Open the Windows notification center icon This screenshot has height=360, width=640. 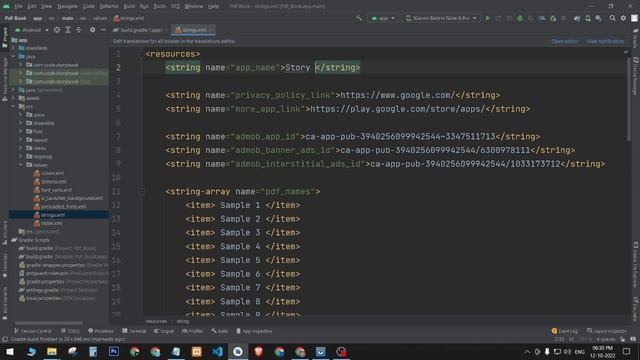(627, 351)
